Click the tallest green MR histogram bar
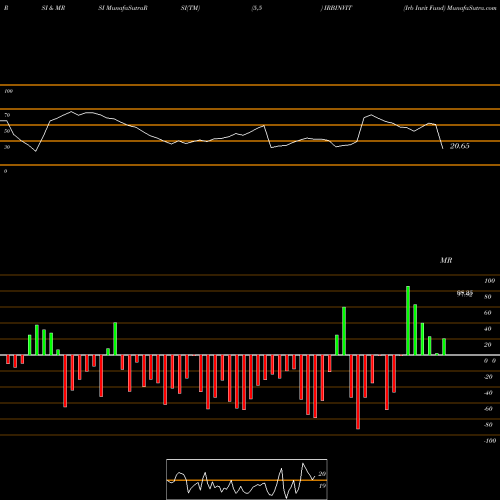The height and width of the screenshot is (500, 500). point(408,320)
